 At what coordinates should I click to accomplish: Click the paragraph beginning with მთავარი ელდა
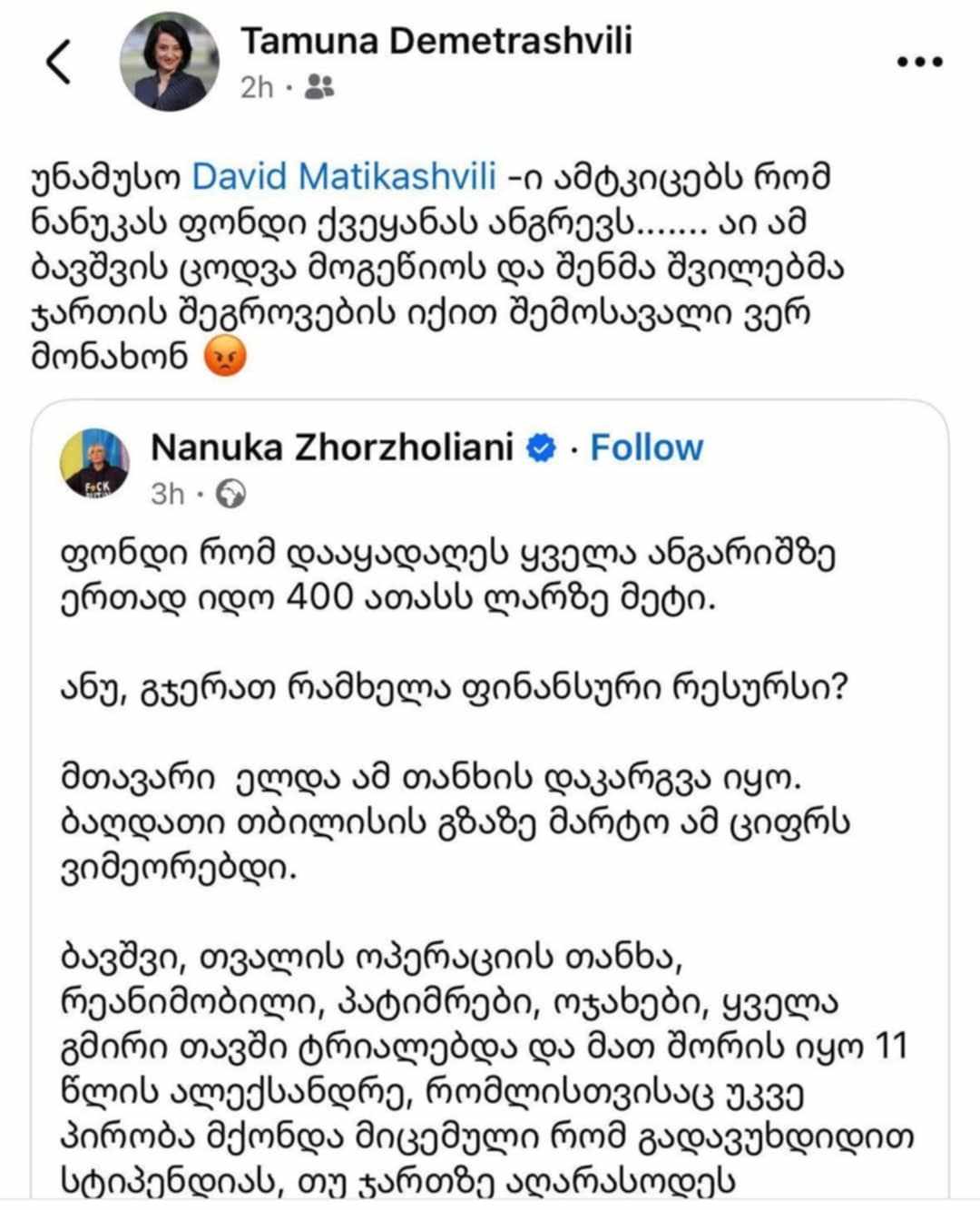pyautogui.click(x=454, y=822)
